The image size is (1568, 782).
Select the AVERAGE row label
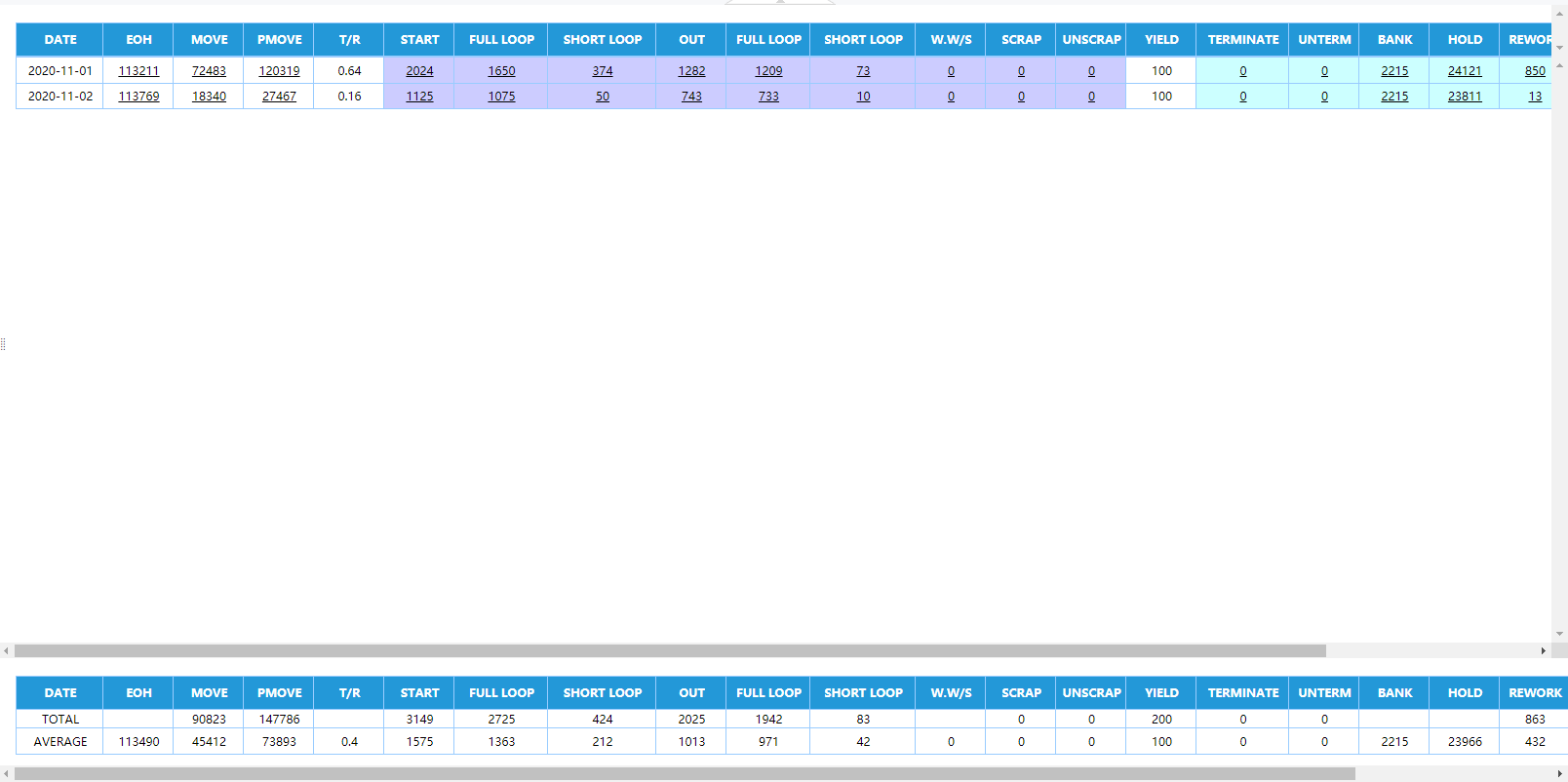pos(60,742)
